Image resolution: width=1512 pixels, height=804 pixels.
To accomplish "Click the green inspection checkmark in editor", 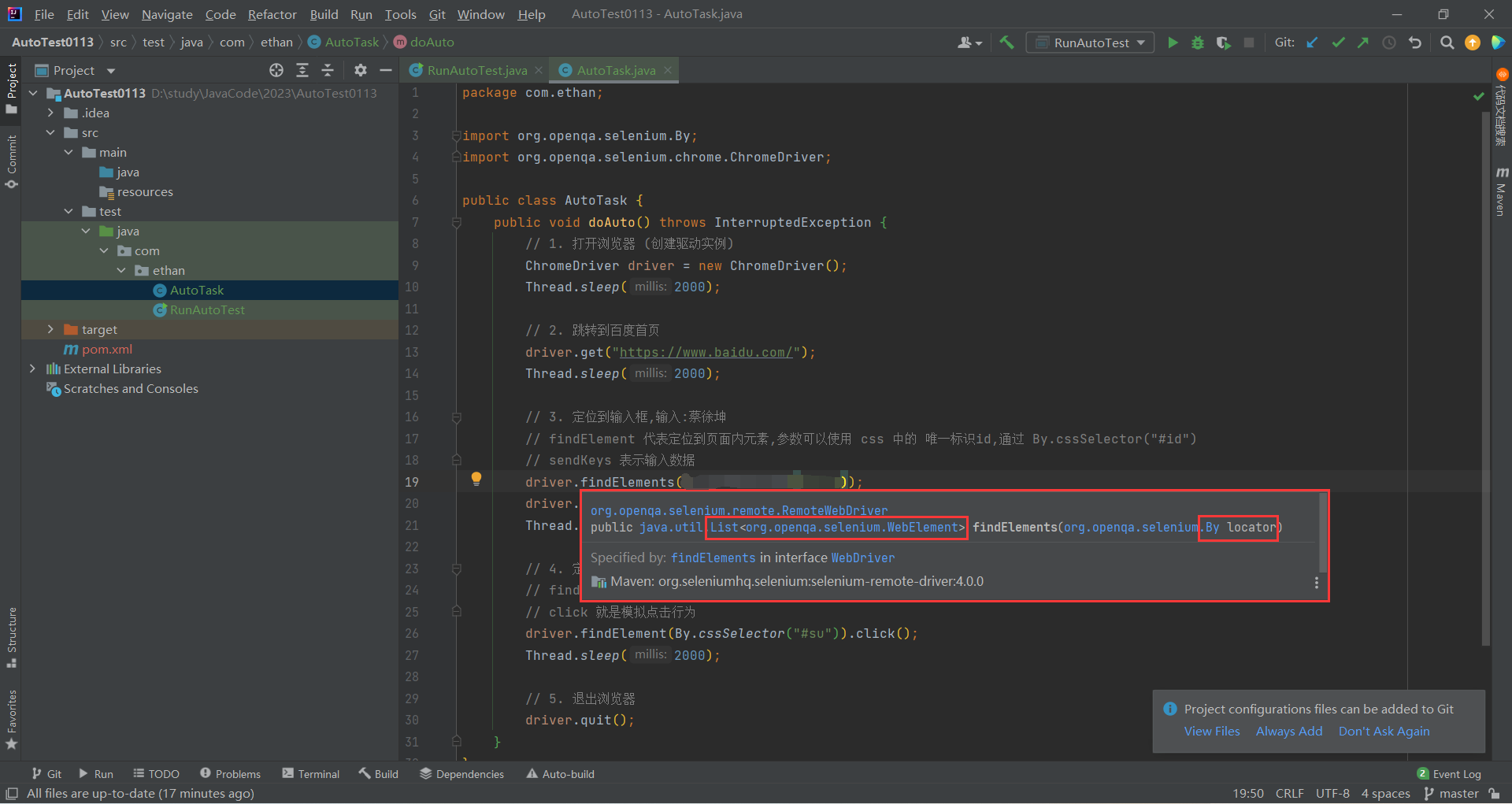I will [x=1479, y=96].
